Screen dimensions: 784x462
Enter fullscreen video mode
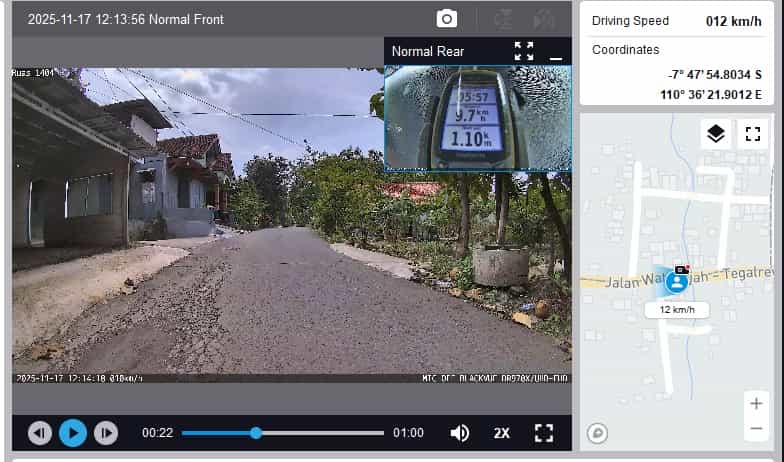pyautogui.click(x=543, y=433)
